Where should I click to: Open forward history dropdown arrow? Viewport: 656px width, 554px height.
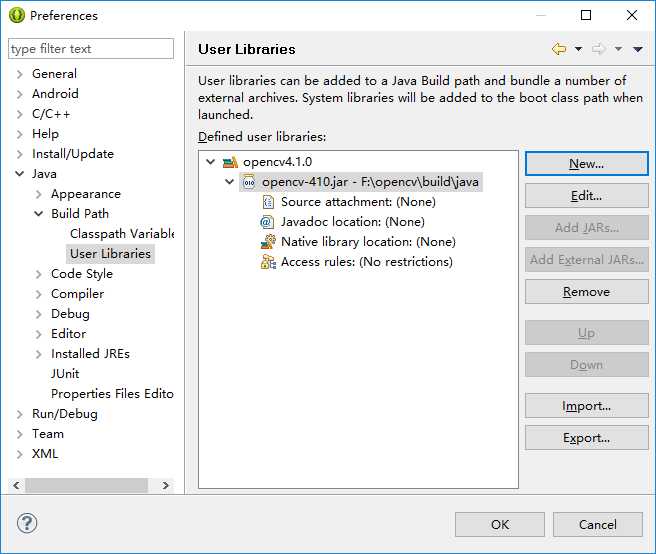pos(618,49)
